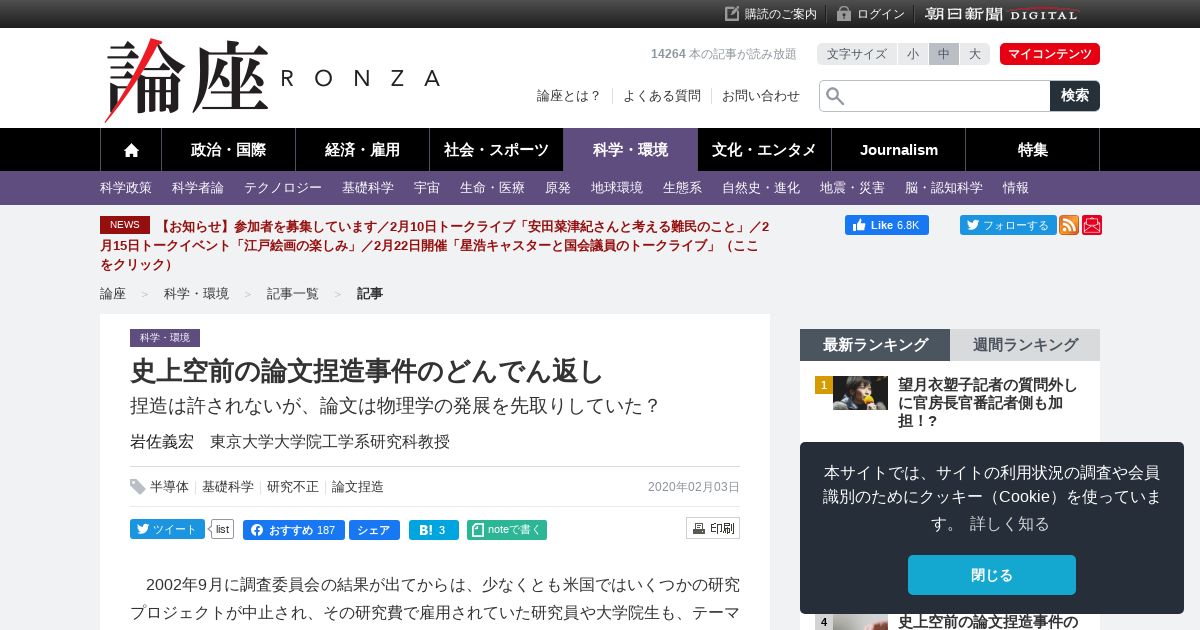Click the 論座とは？ link

click(x=569, y=96)
